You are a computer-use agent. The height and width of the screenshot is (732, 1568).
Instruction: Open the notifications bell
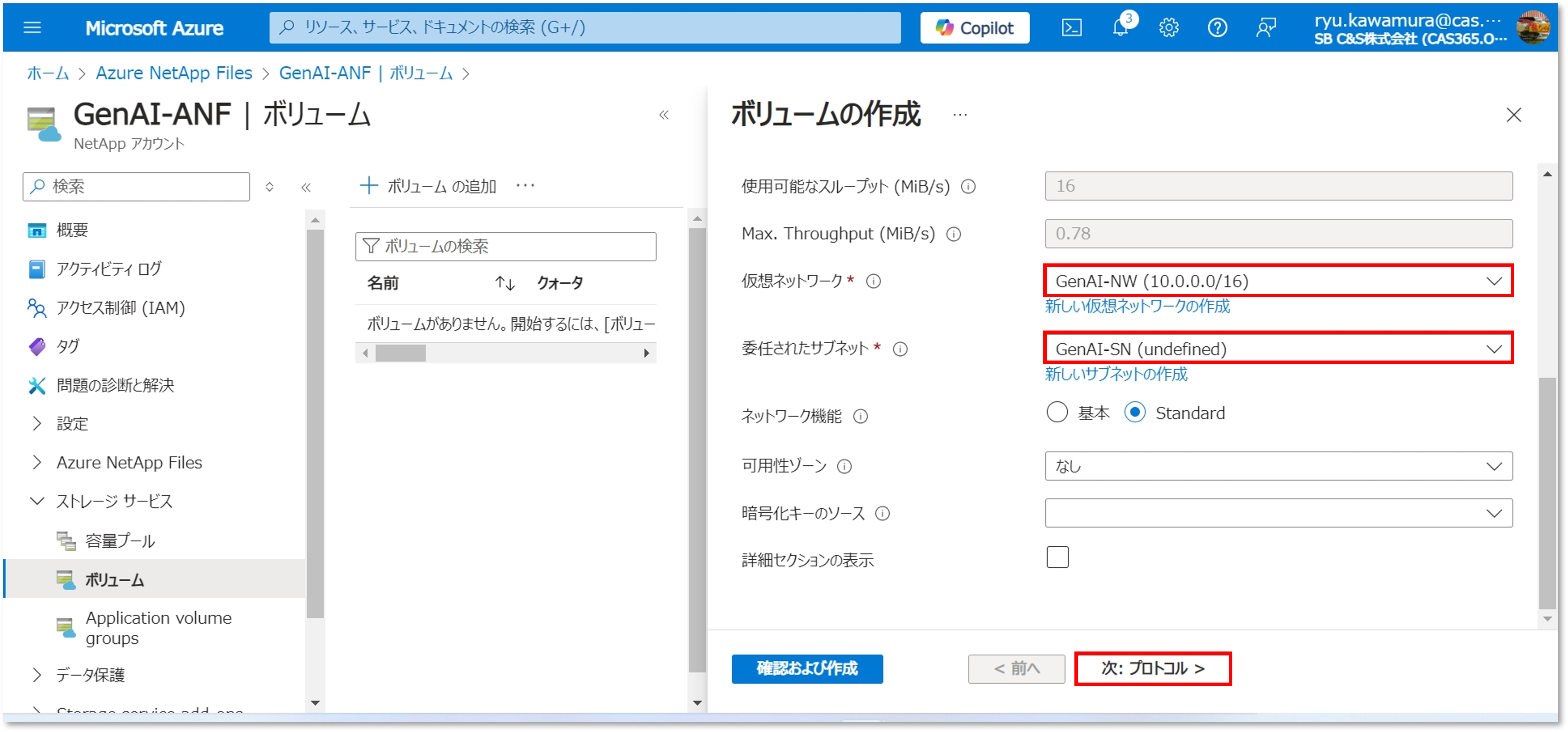[1120, 28]
